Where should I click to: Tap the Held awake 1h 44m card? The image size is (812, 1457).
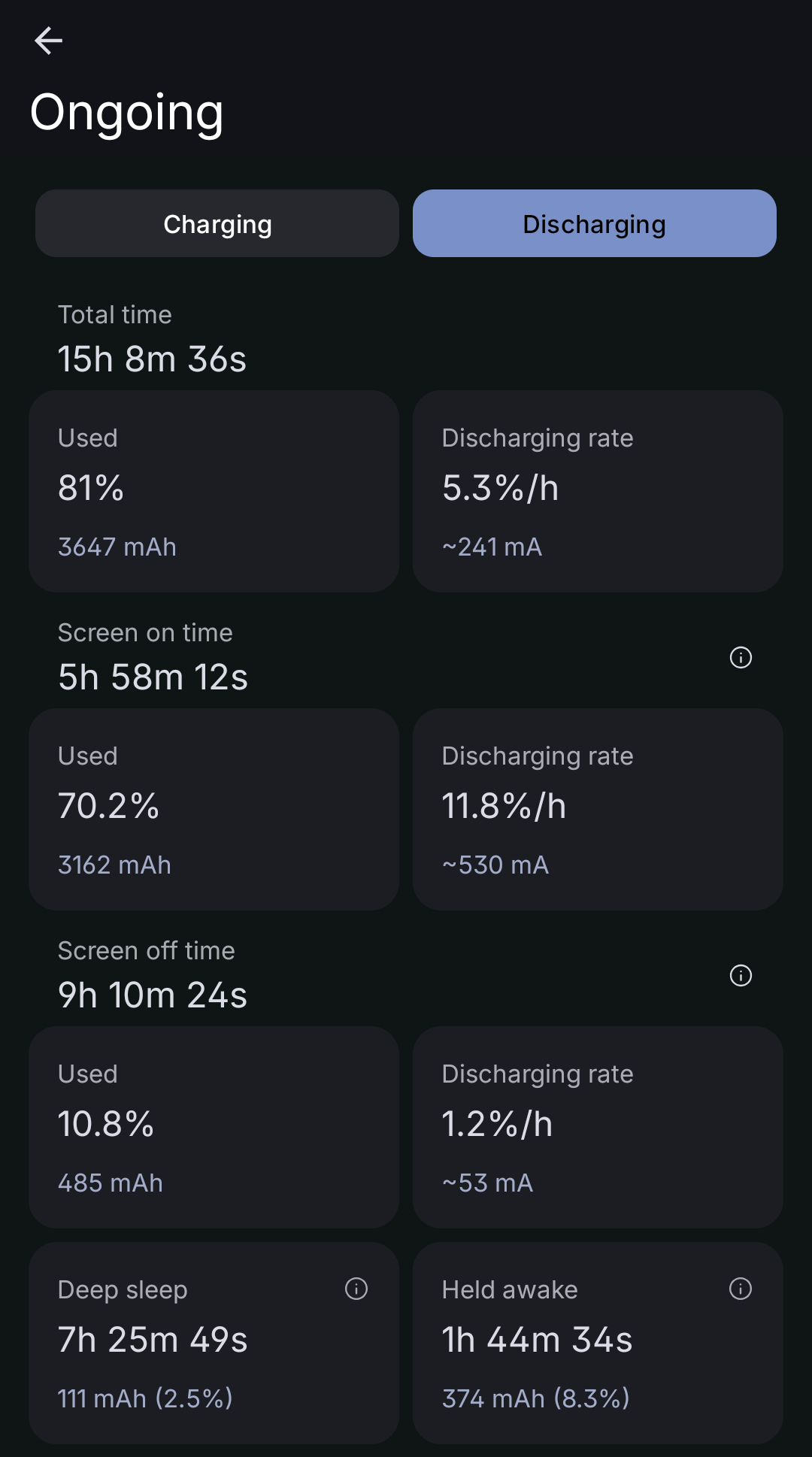[598, 1343]
